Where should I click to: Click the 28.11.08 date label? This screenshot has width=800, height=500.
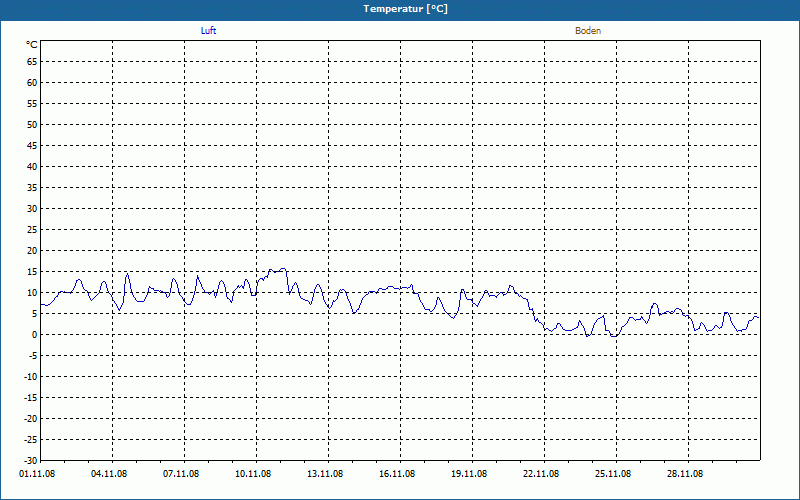point(685,474)
